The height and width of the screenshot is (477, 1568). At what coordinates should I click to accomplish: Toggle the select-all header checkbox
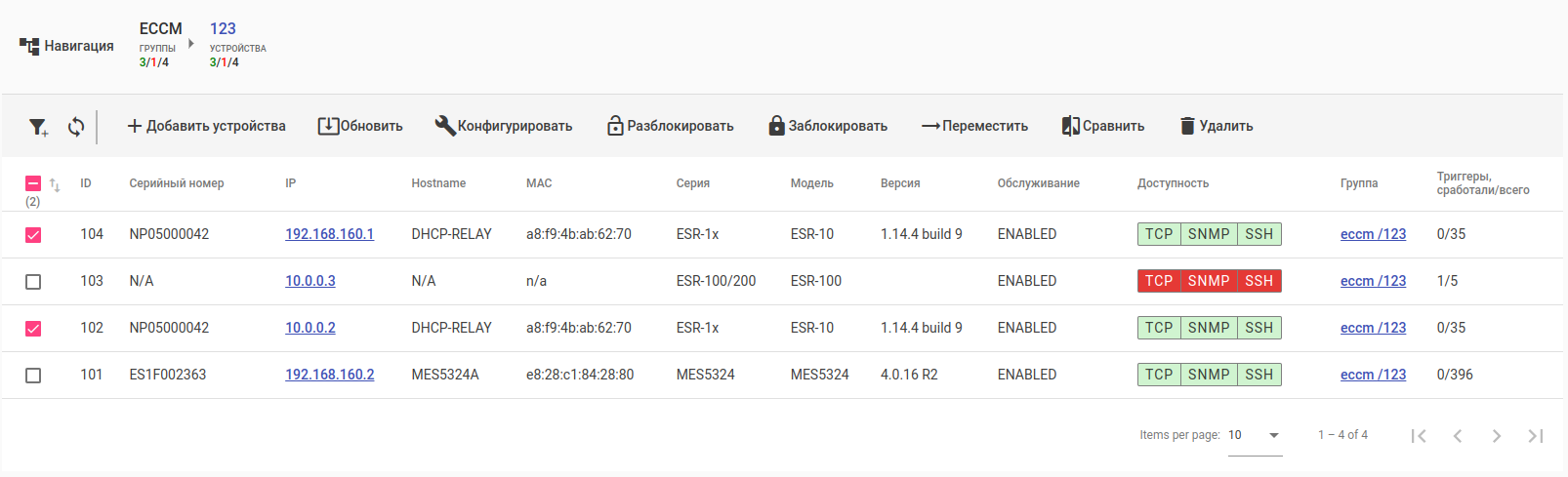pos(33,183)
